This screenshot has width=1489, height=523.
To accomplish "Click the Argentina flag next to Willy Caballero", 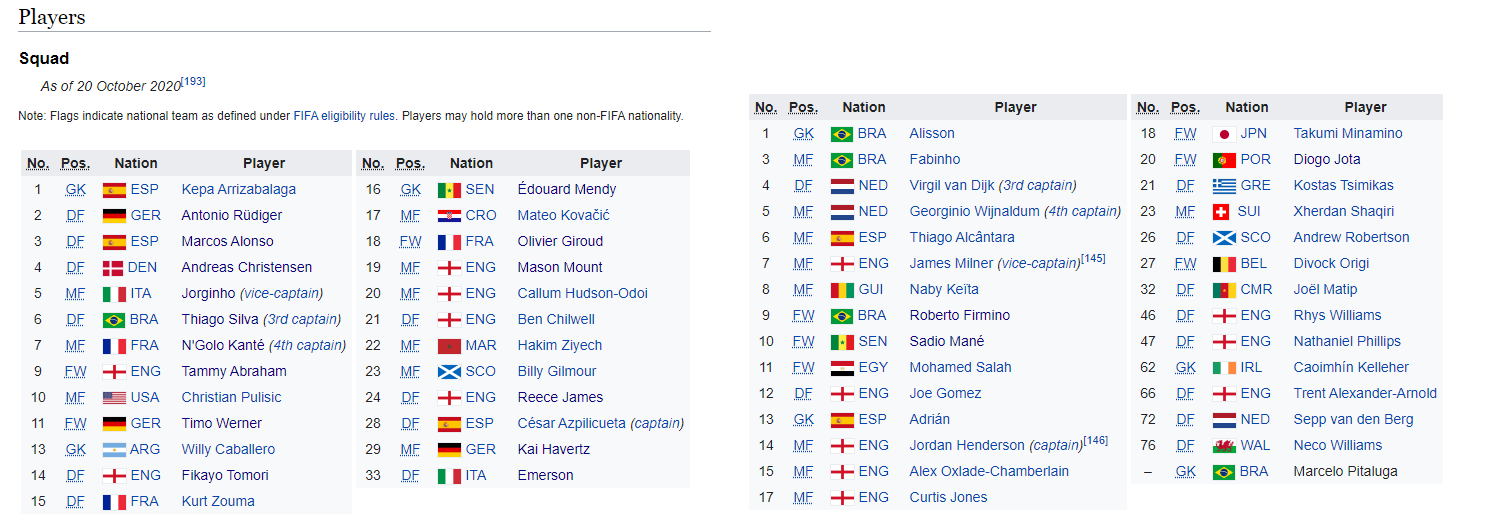I will 114,450.
